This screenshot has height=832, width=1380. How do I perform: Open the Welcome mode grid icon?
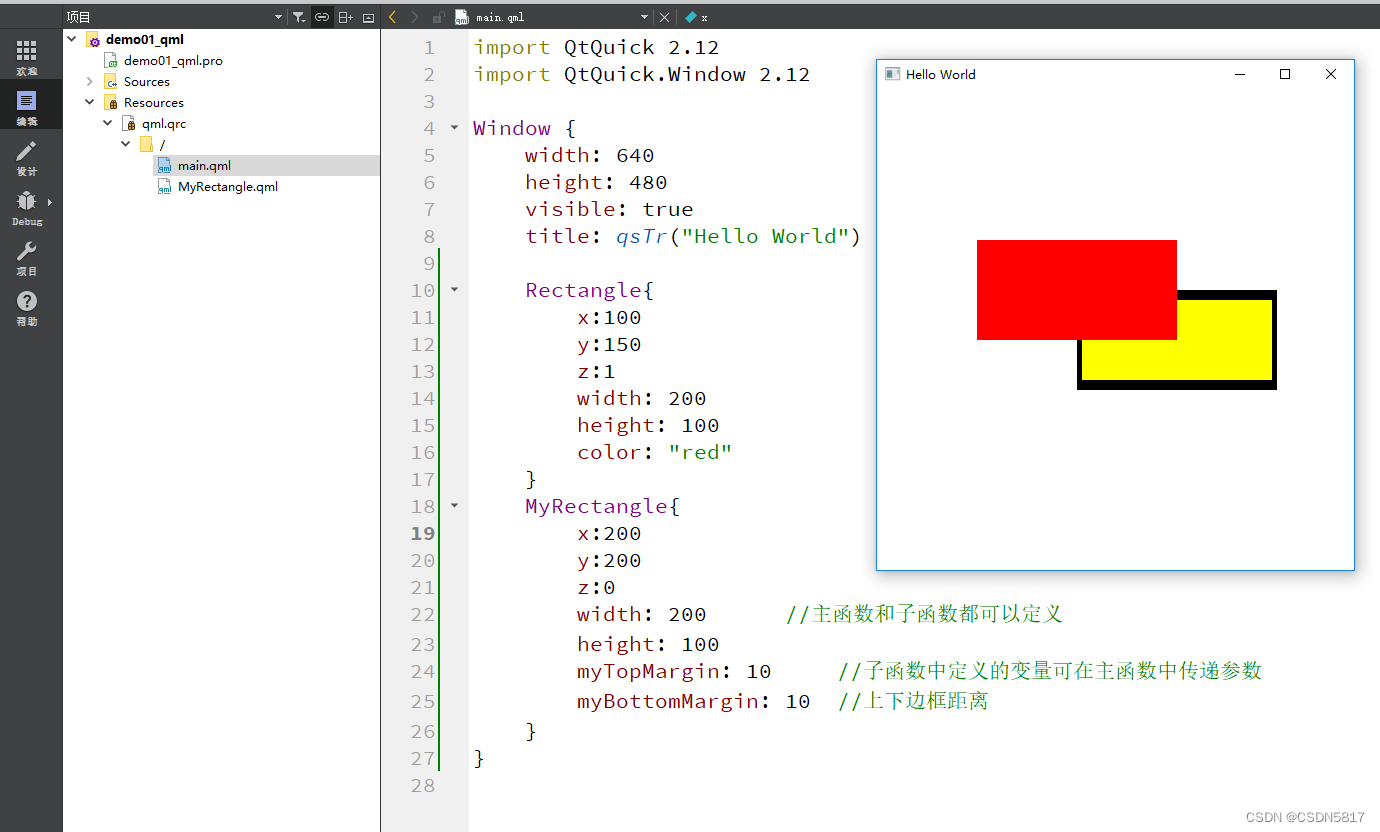click(x=26, y=51)
